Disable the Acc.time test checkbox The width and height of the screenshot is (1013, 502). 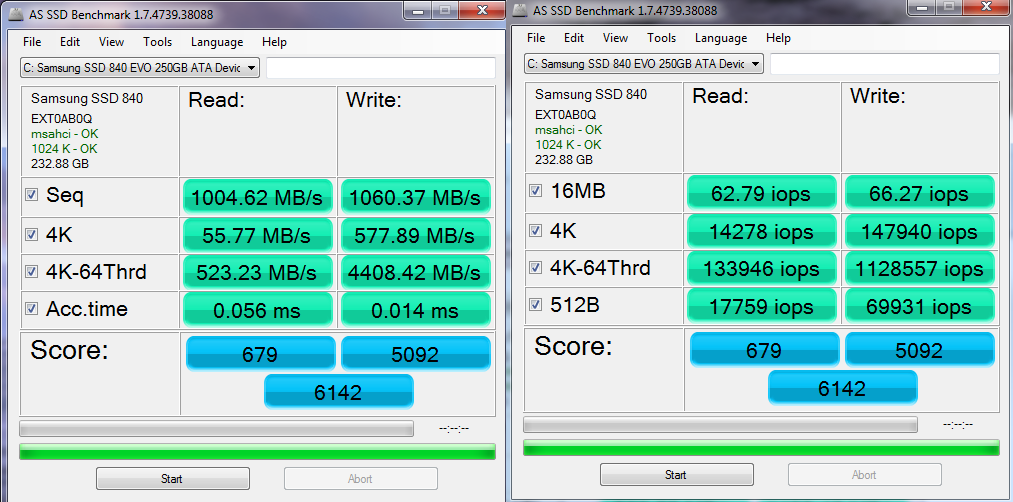[32, 308]
